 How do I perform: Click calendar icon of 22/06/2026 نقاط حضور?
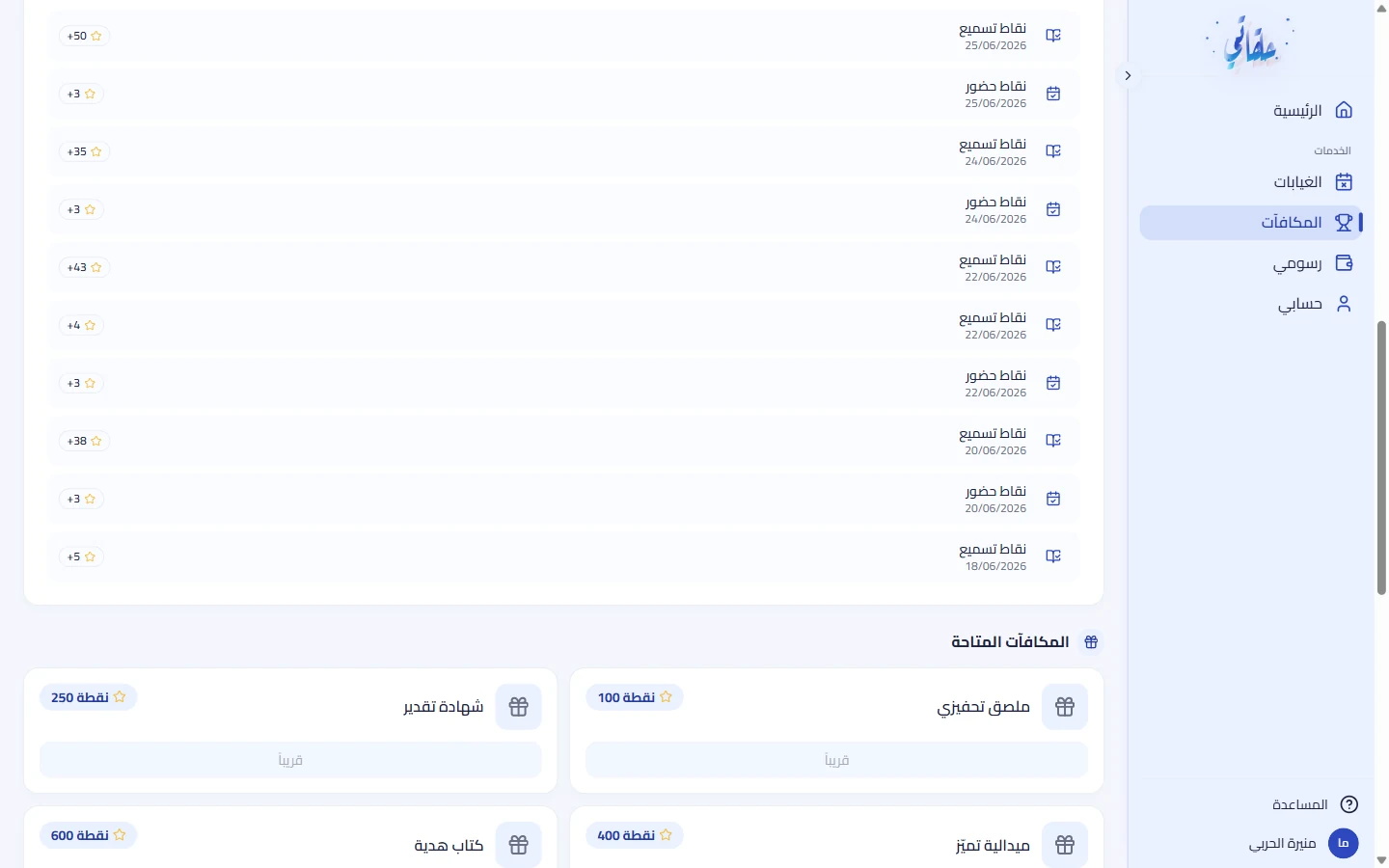(x=1053, y=383)
